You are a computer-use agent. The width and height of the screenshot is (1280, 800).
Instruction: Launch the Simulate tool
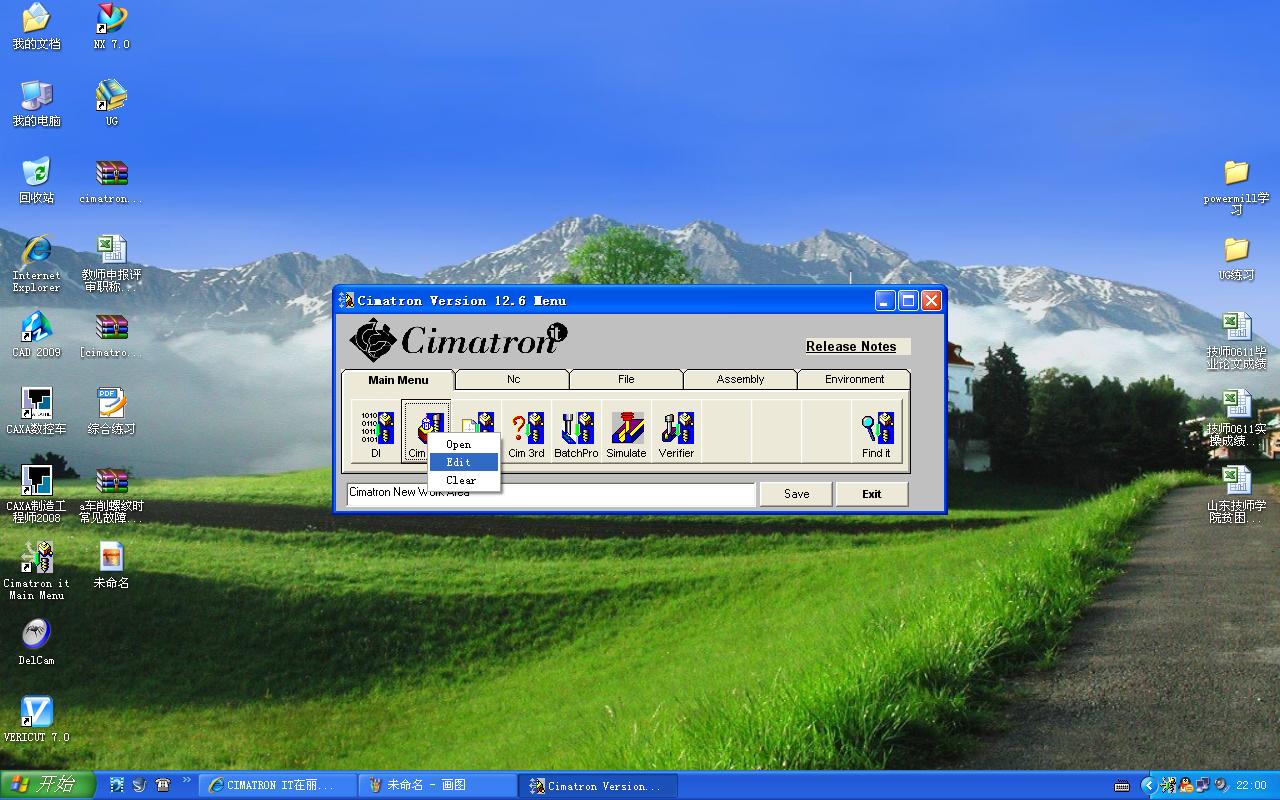tap(627, 432)
